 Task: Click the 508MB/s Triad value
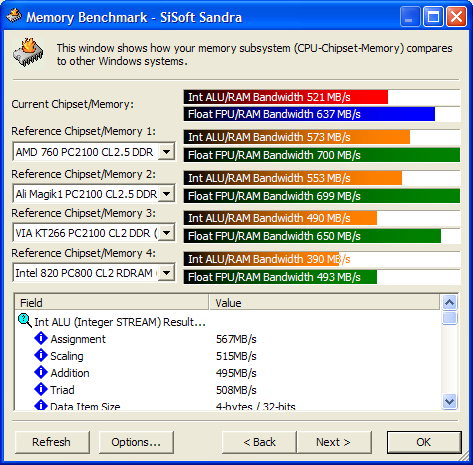coord(236,390)
